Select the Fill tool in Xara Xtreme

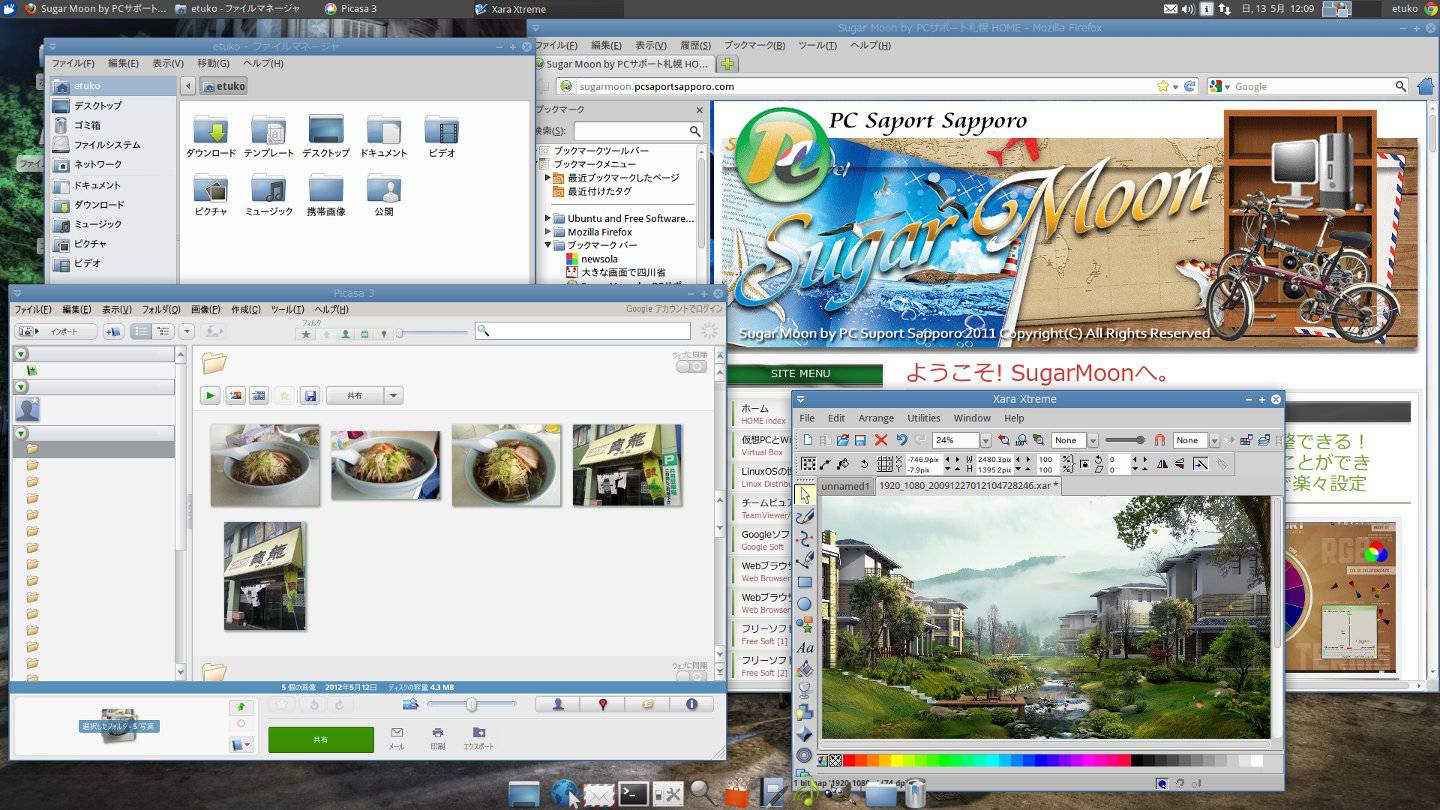pos(805,669)
